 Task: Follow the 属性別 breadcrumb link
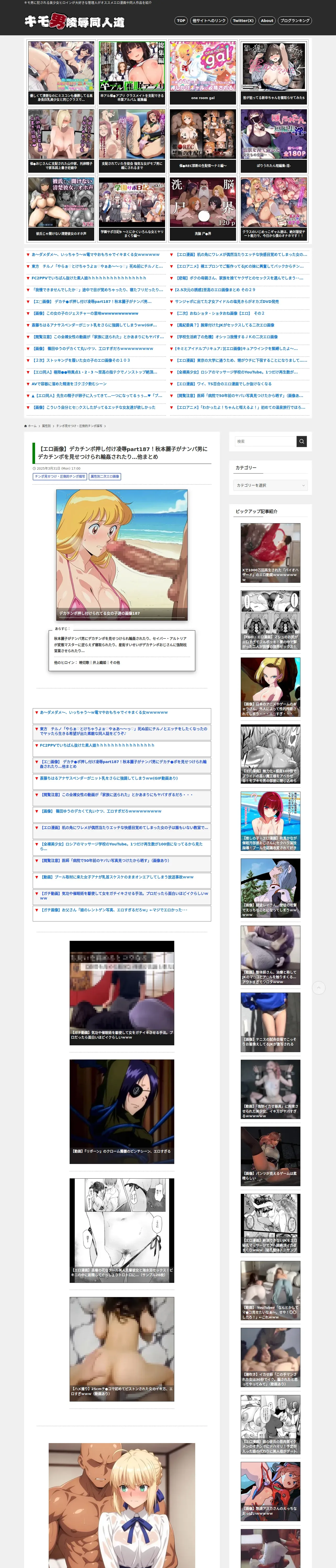[46, 426]
